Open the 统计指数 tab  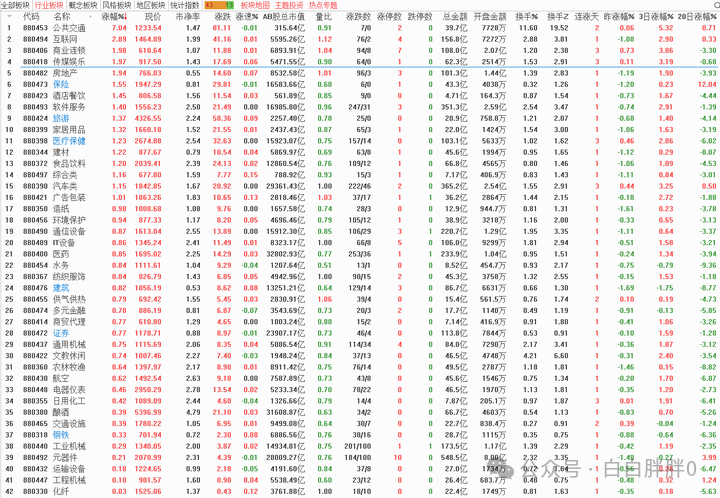point(185,5)
